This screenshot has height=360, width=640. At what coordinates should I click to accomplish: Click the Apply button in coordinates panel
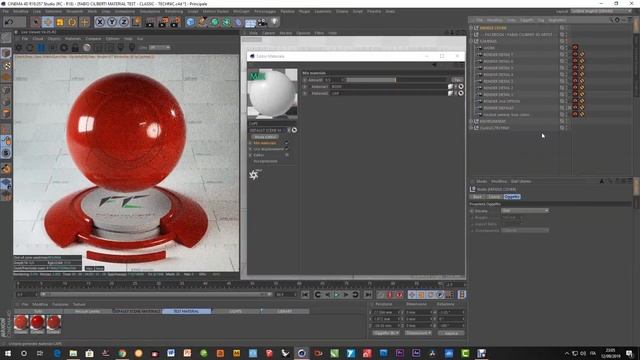tap(451, 333)
